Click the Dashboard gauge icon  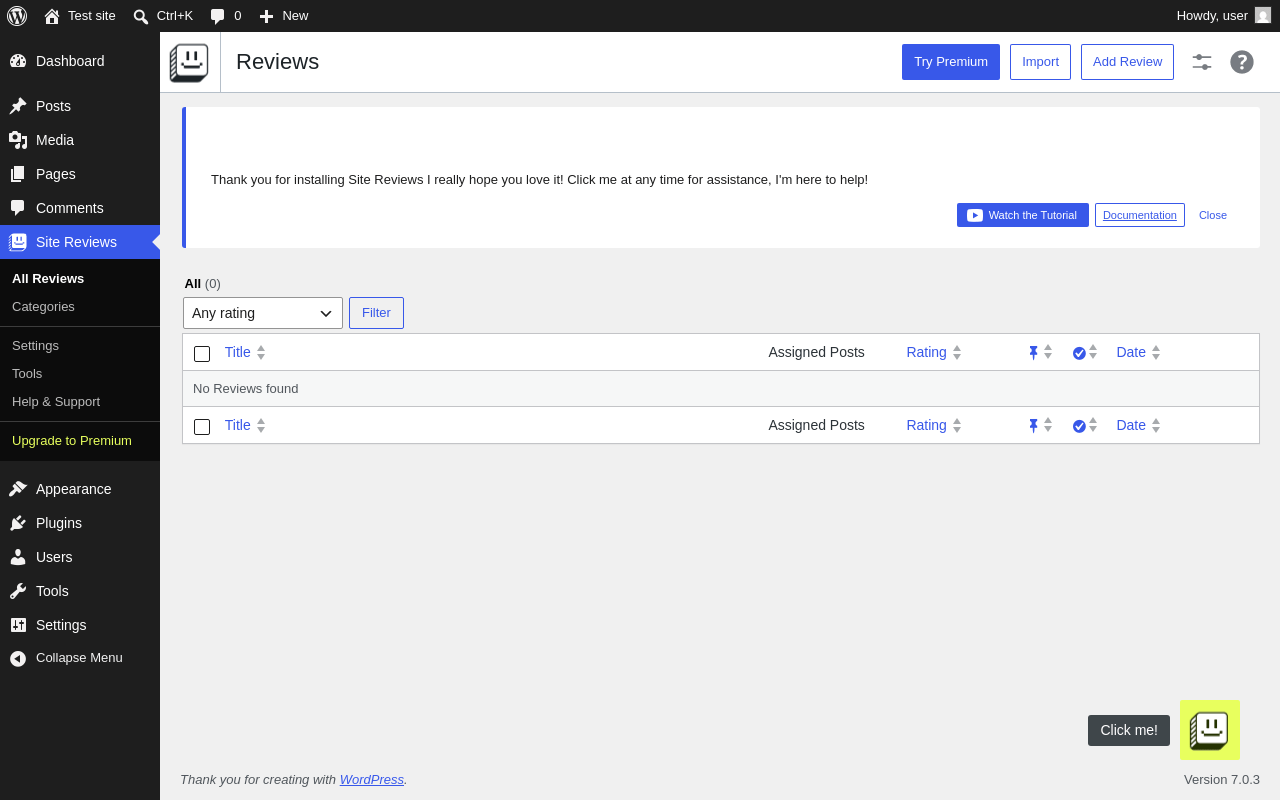pos(18,61)
